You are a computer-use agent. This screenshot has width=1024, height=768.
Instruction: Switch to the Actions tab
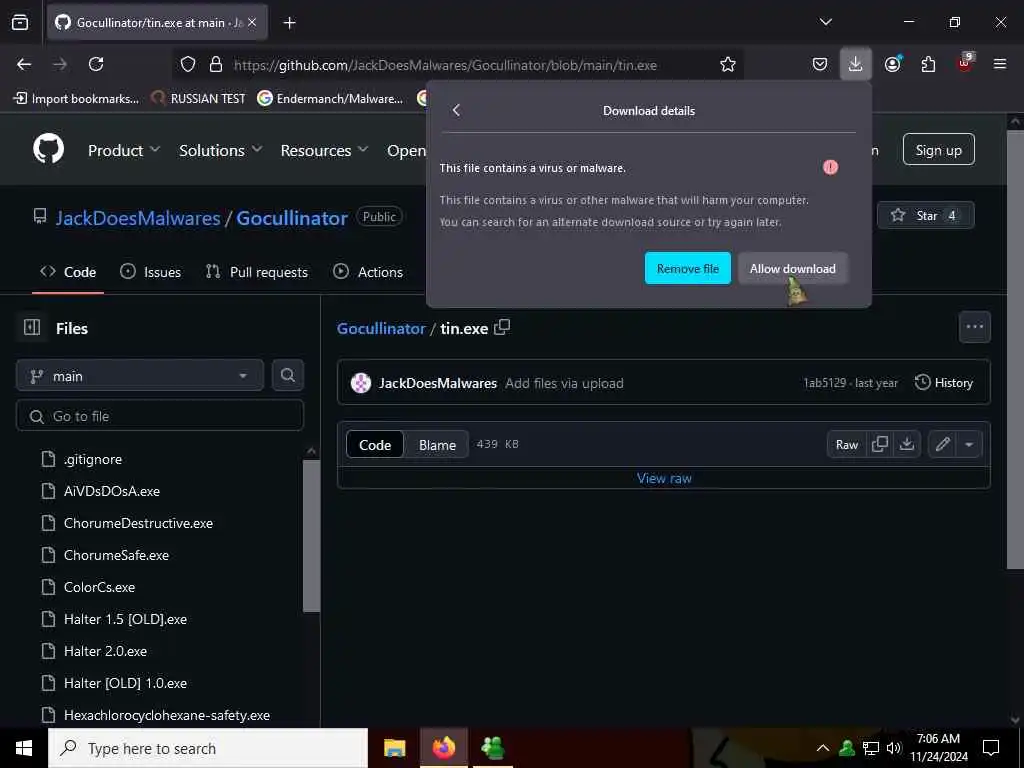[x=368, y=272]
